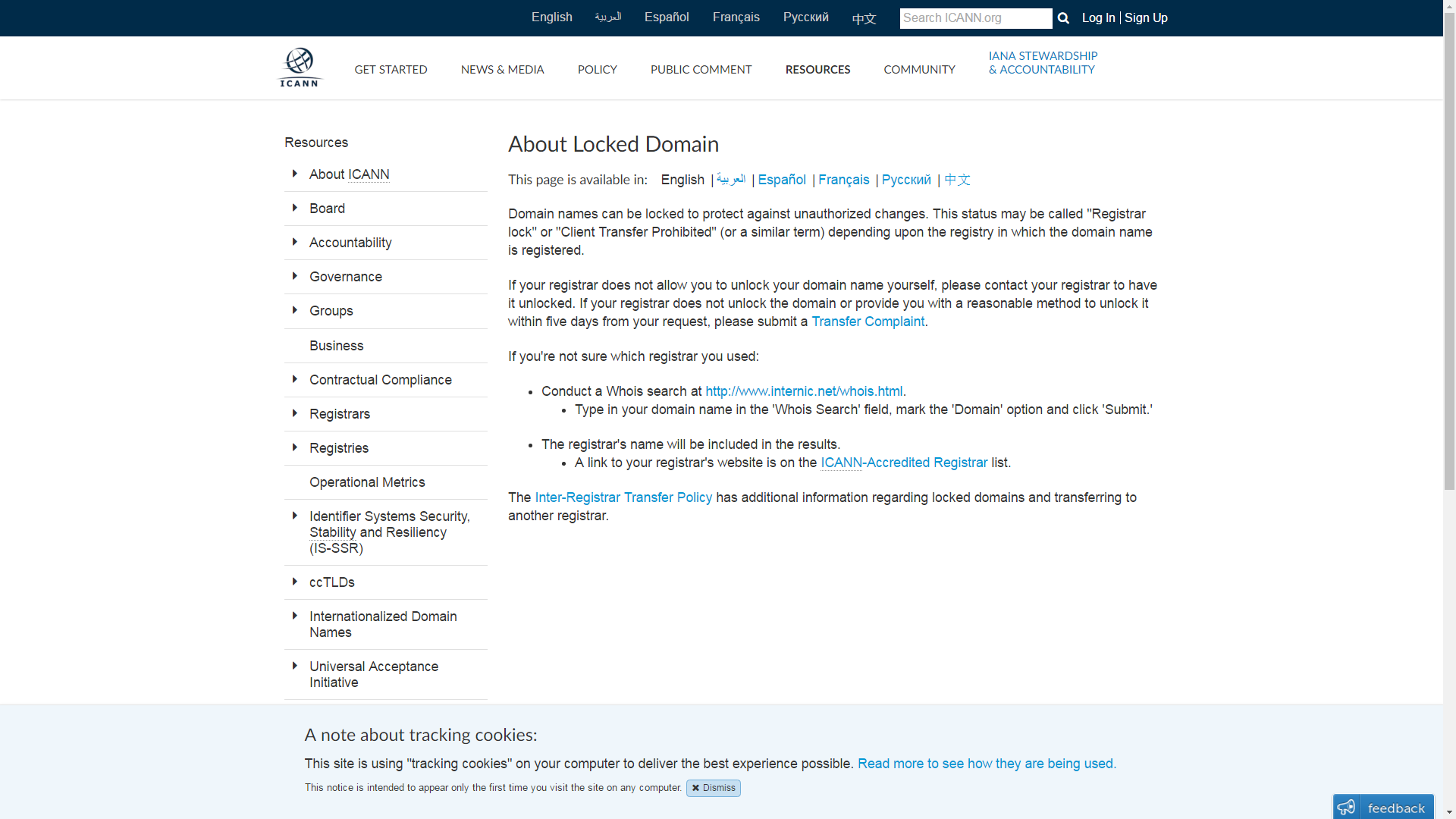This screenshot has height=819, width=1456.
Task: Open the ICANN-Accredited Registrar link
Action: pos(904,463)
